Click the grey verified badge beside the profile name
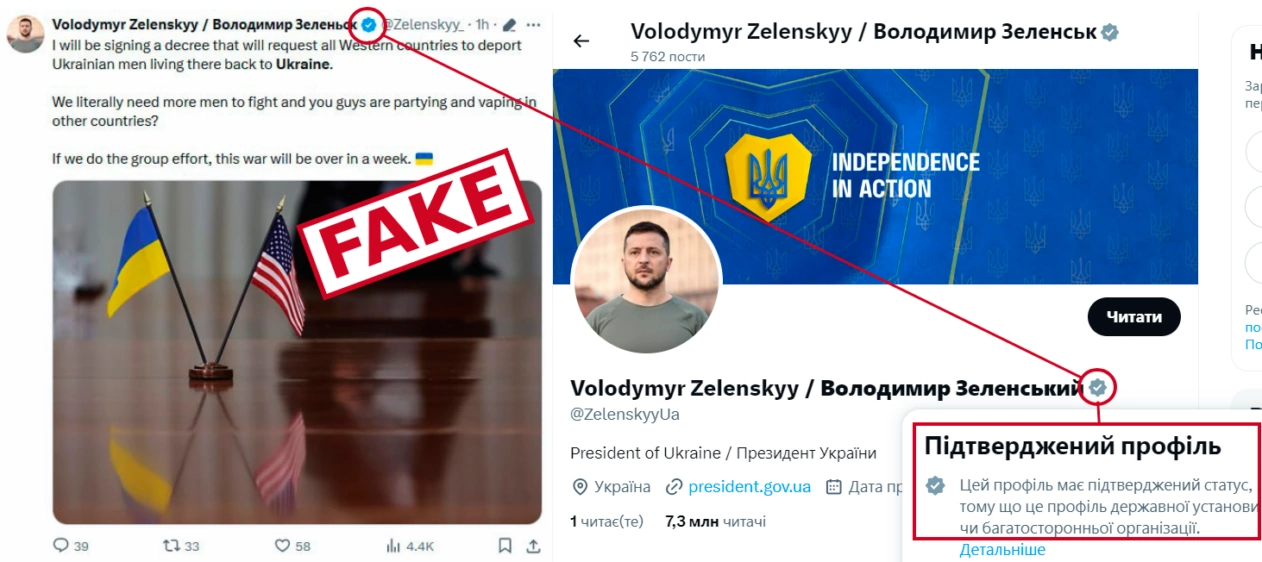1262x562 pixels. tap(1098, 387)
